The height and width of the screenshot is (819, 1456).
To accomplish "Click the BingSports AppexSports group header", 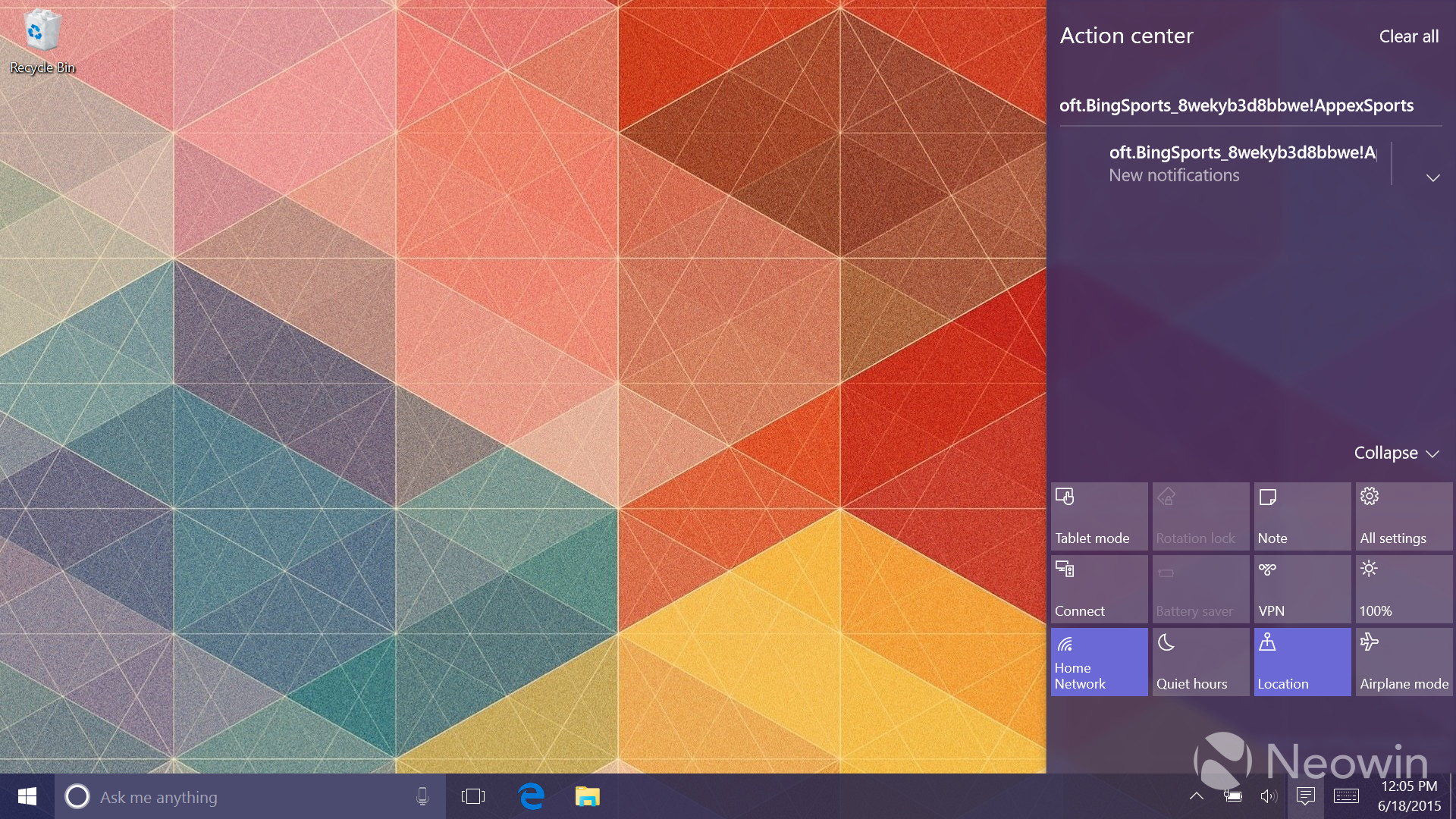I will tap(1236, 105).
